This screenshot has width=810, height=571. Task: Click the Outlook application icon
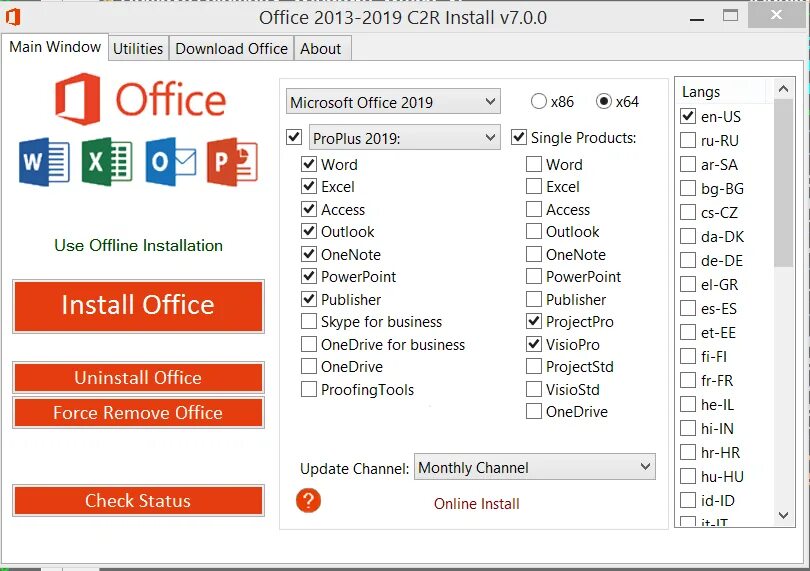pos(170,161)
